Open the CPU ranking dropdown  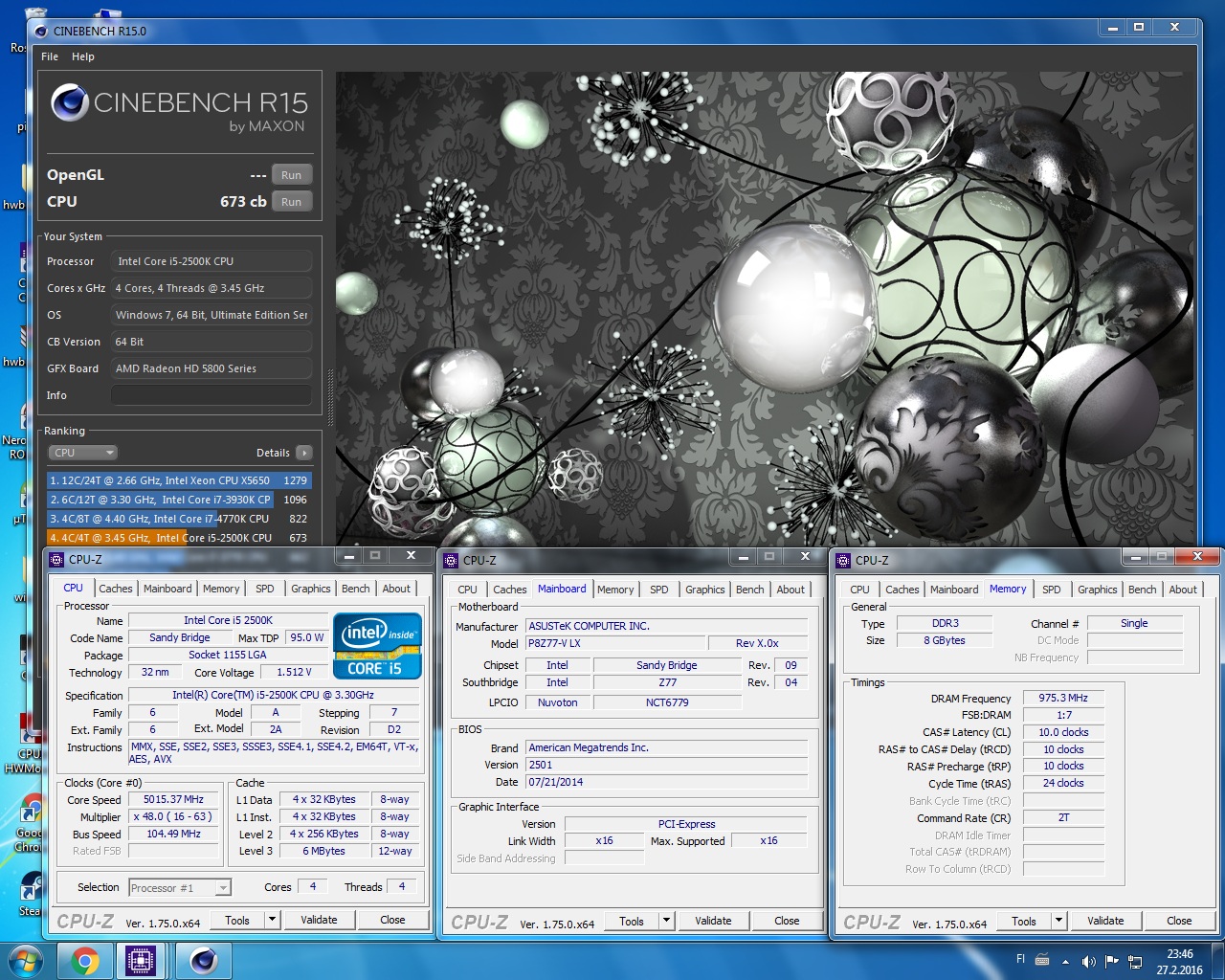click(x=82, y=453)
